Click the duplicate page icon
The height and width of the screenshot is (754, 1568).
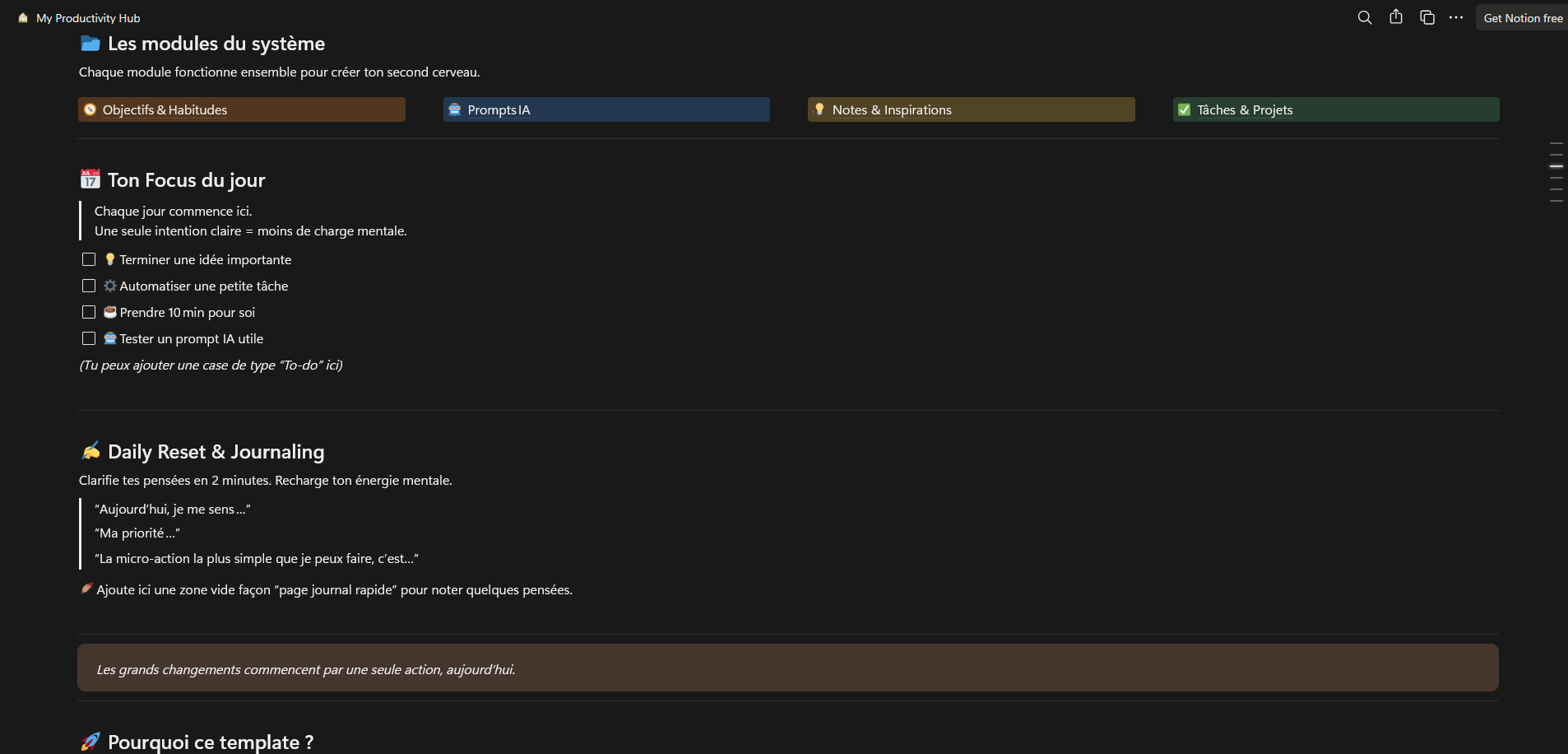click(1427, 17)
